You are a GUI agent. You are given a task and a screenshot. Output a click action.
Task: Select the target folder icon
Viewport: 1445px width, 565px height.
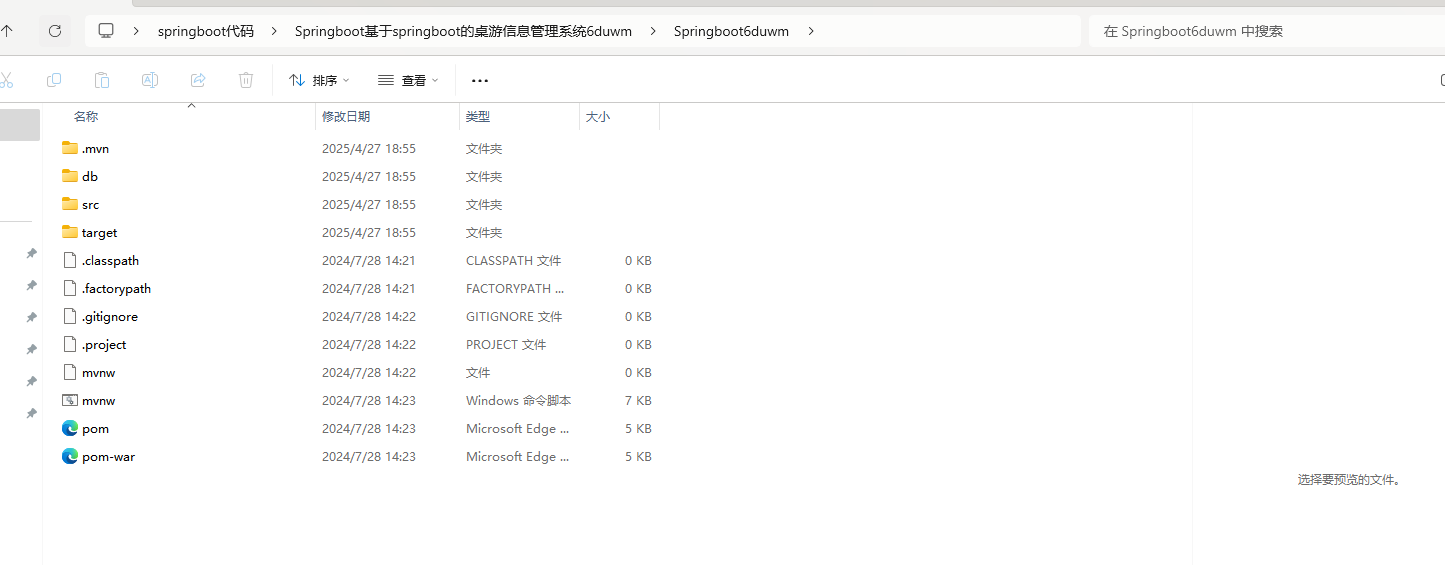[x=70, y=232]
